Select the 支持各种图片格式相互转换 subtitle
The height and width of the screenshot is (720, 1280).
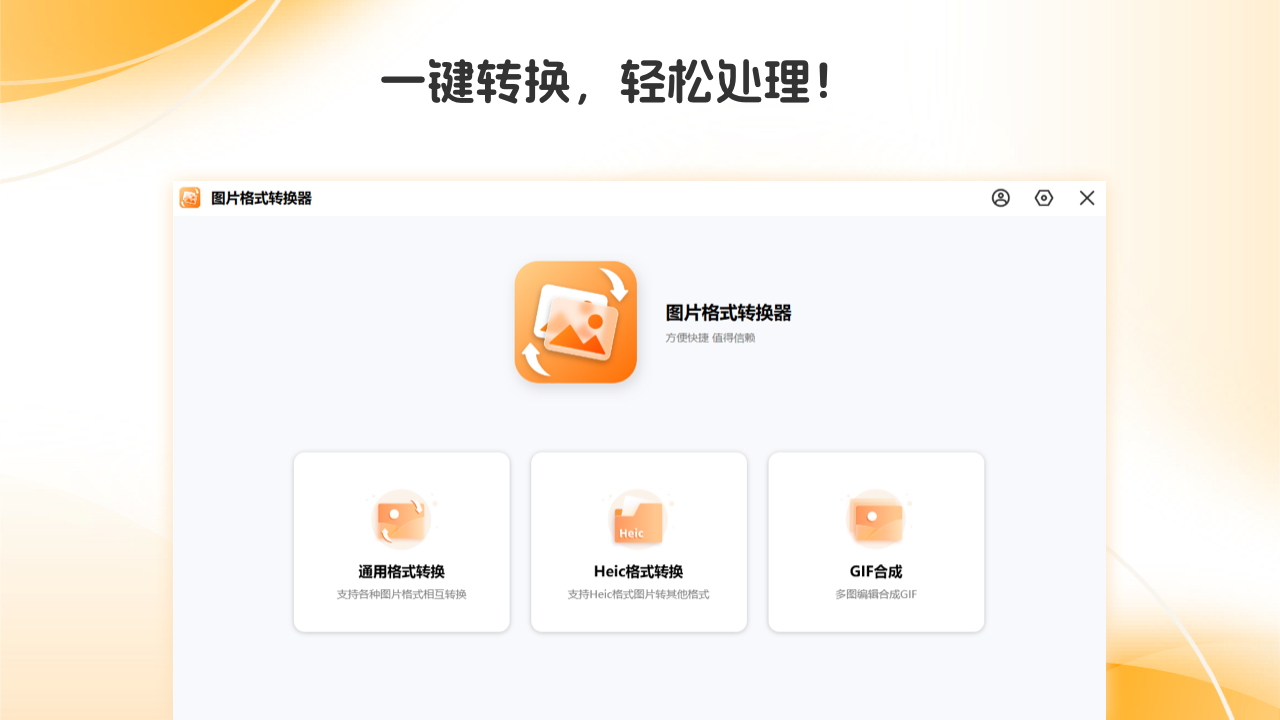tap(402, 593)
